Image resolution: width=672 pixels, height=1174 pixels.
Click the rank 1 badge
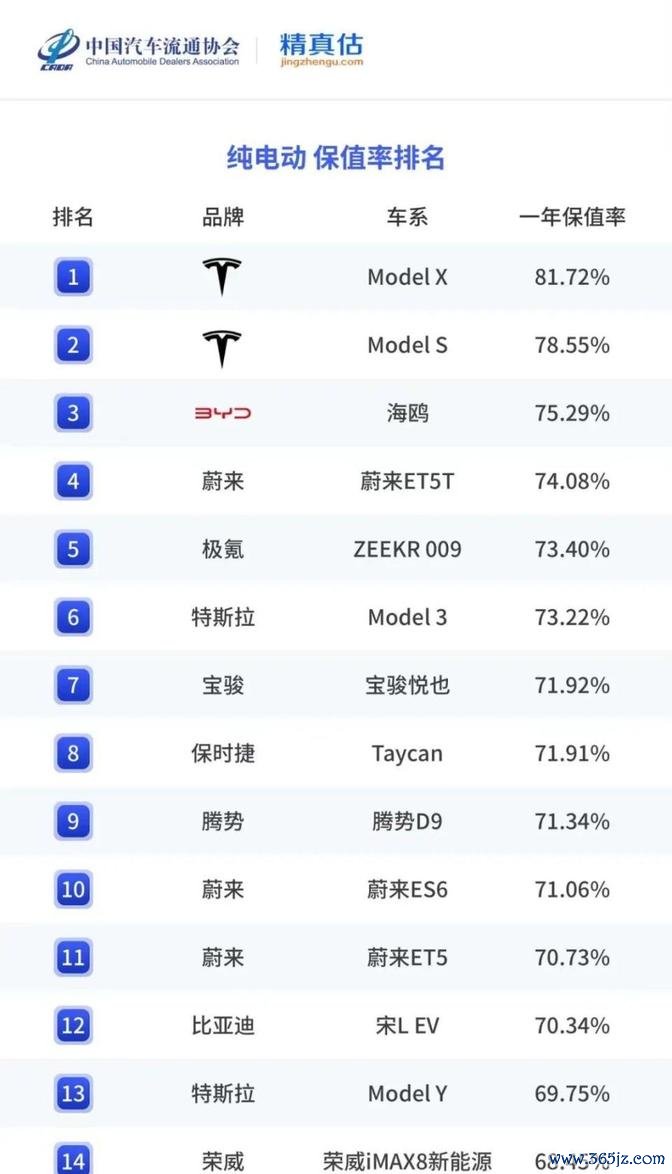click(73, 277)
